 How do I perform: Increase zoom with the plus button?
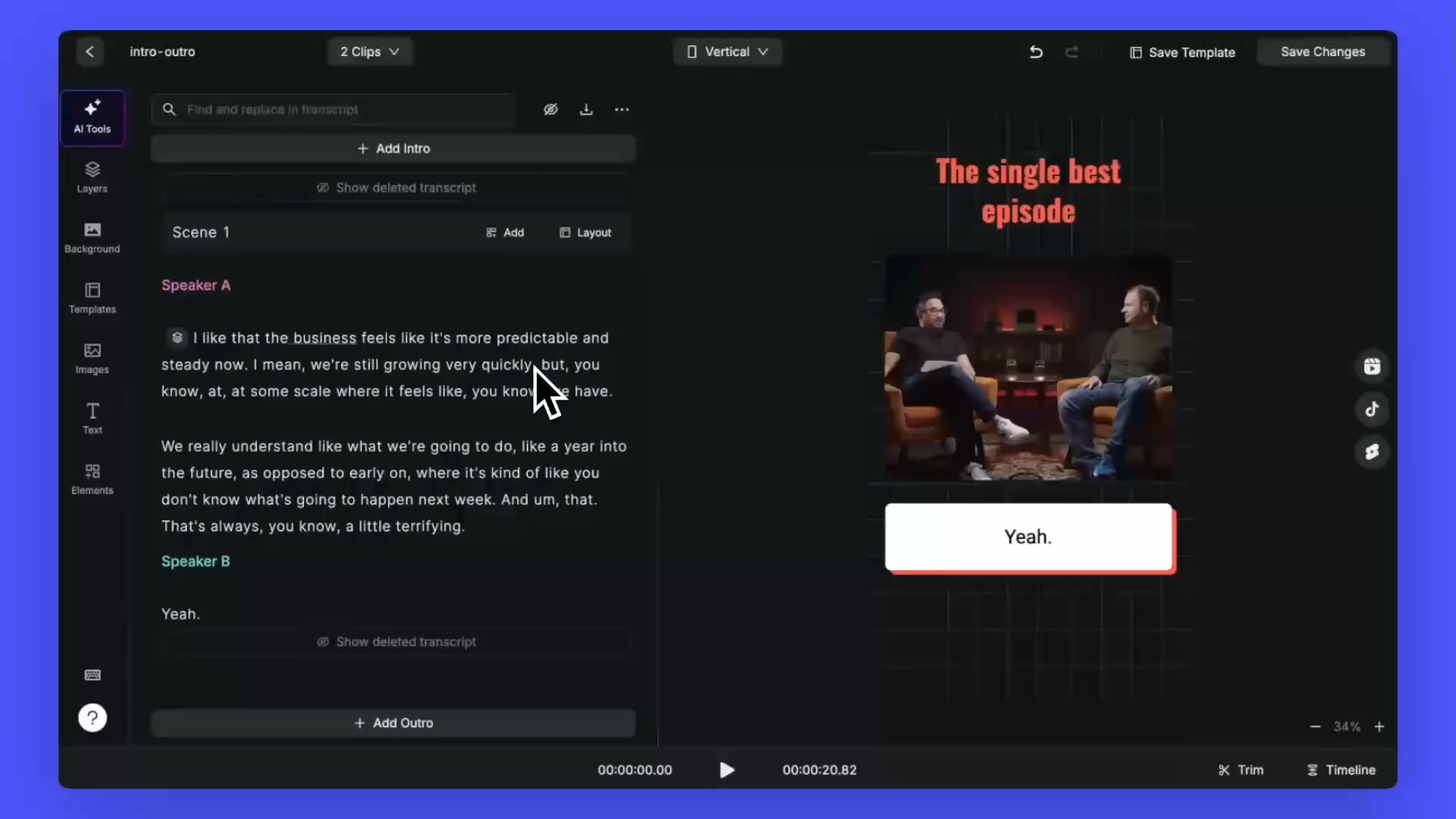click(1379, 726)
